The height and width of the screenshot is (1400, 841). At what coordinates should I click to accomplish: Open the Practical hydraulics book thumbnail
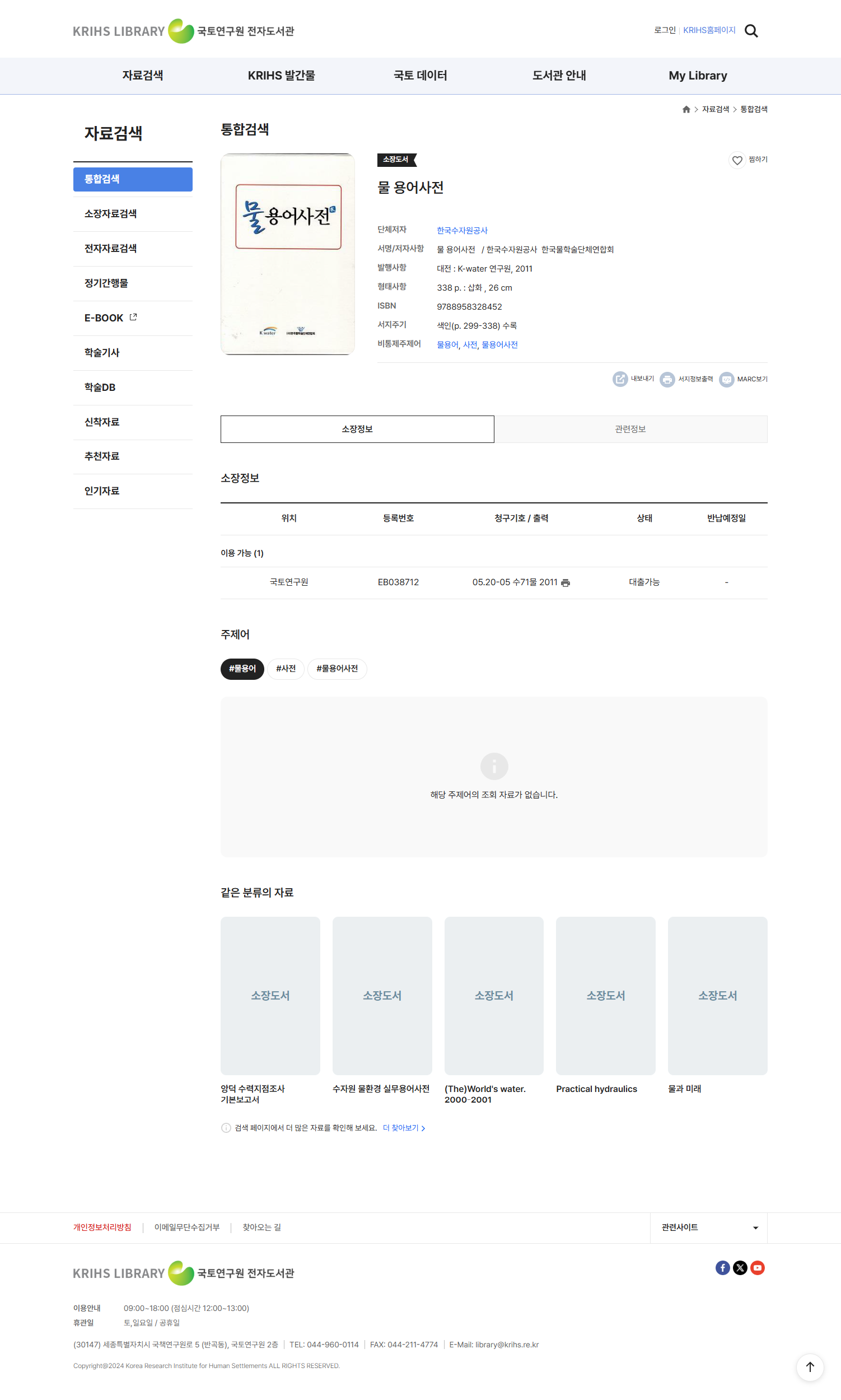605,995
